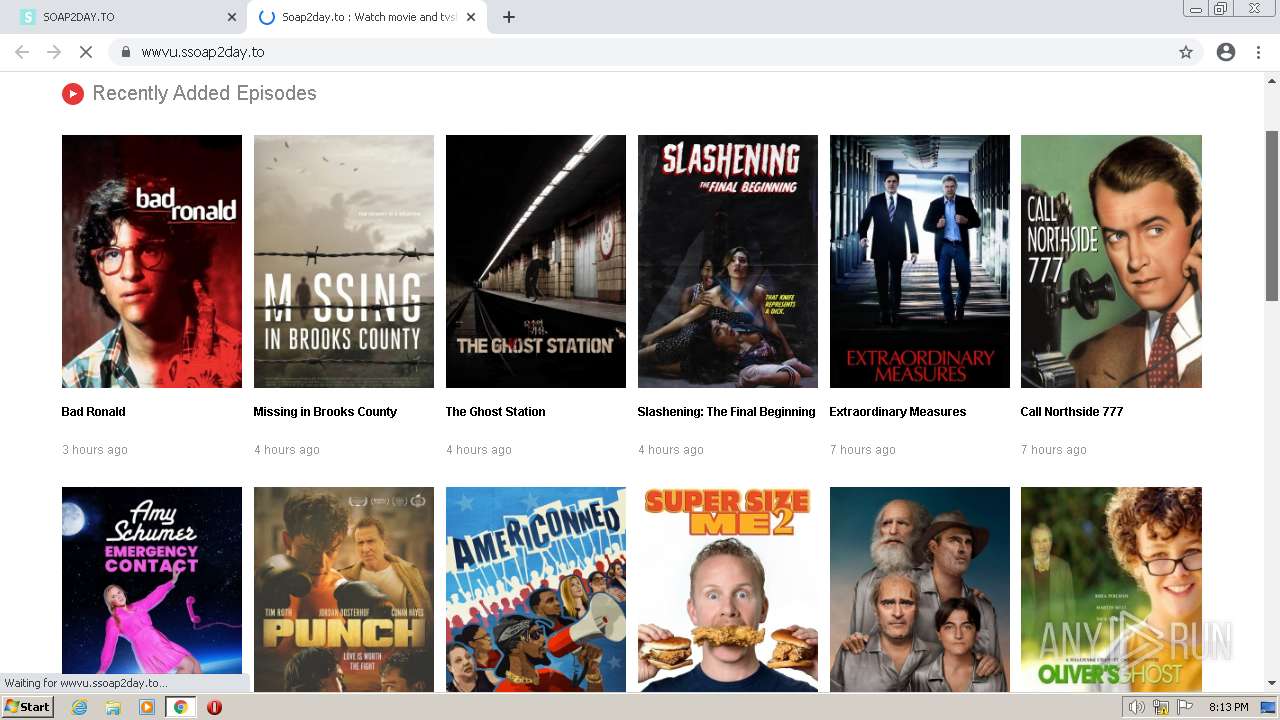Open media player taskbar icon
1280x720 pixels.
coord(147,707)
